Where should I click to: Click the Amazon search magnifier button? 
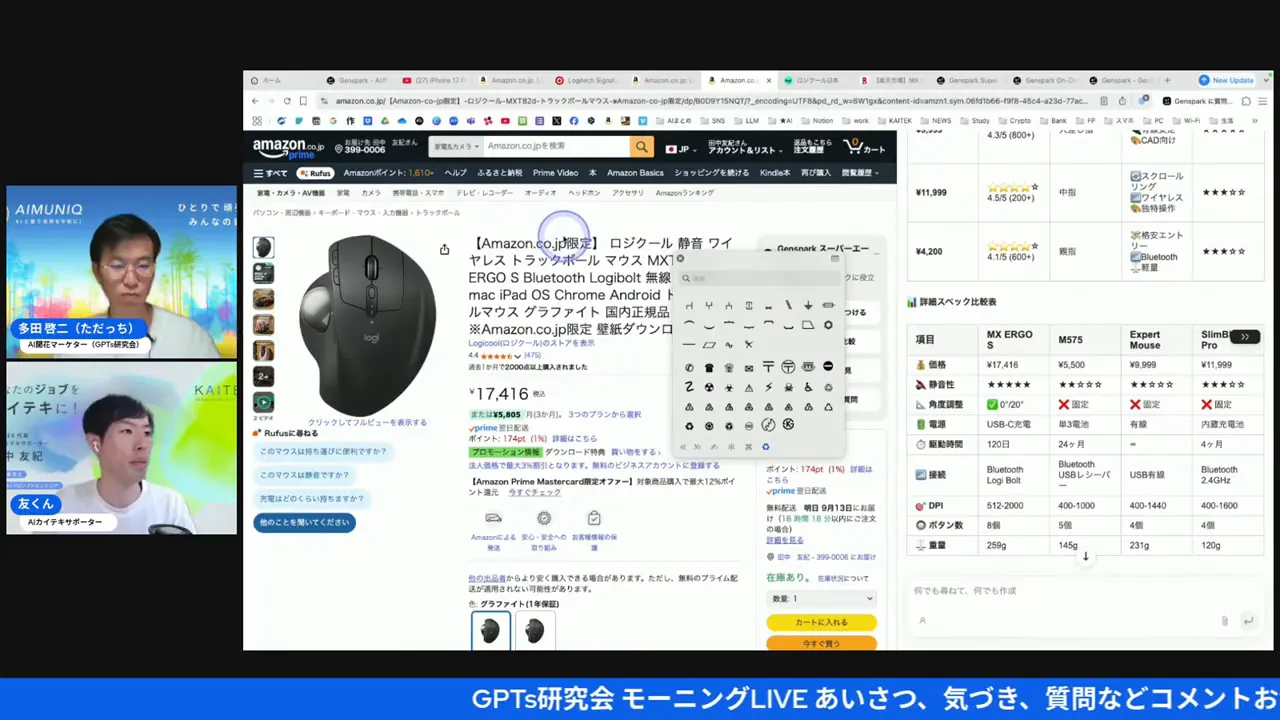pos(641,147)
